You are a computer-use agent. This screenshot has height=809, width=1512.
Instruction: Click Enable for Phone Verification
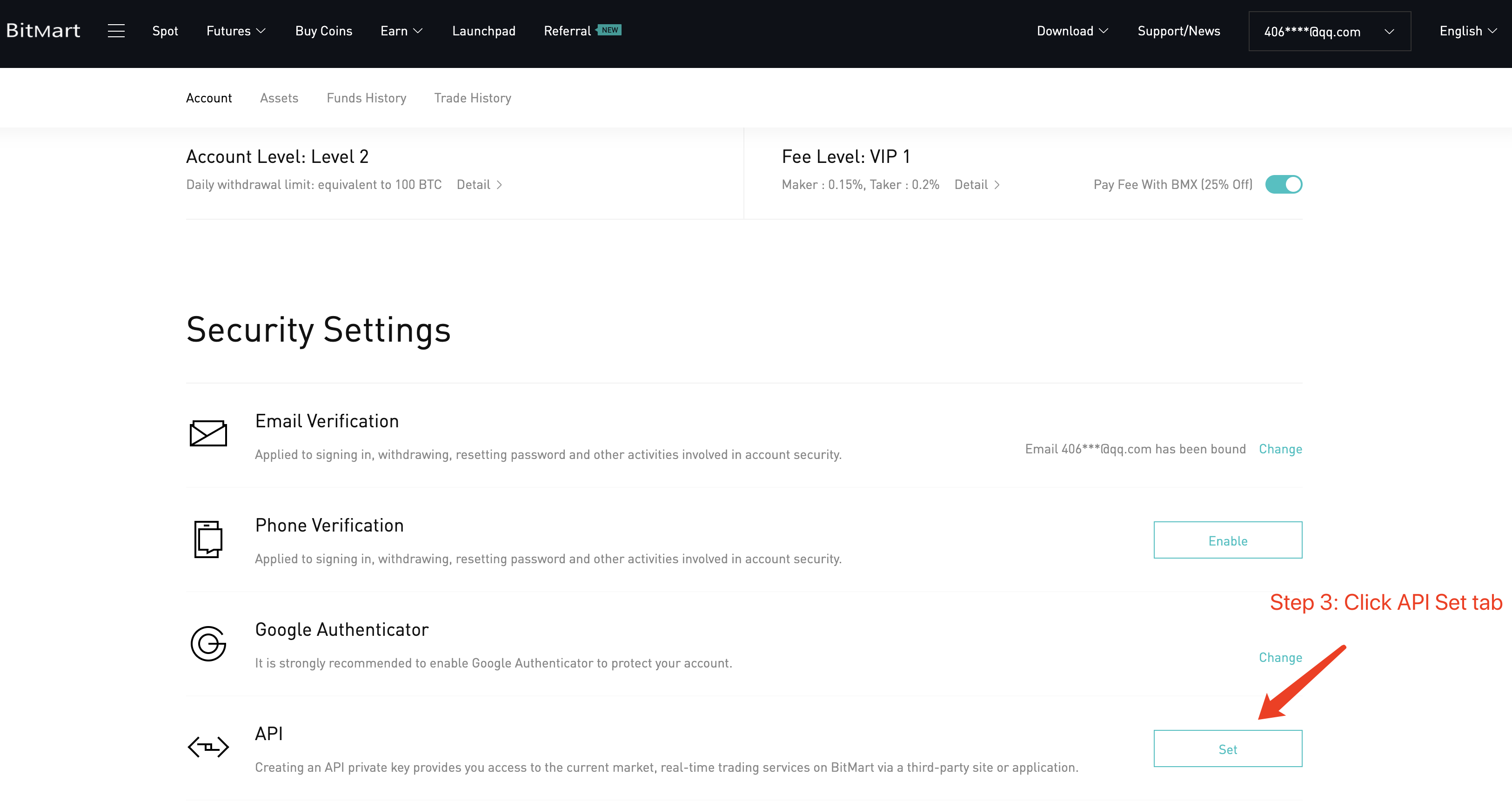click(1228, 540)
